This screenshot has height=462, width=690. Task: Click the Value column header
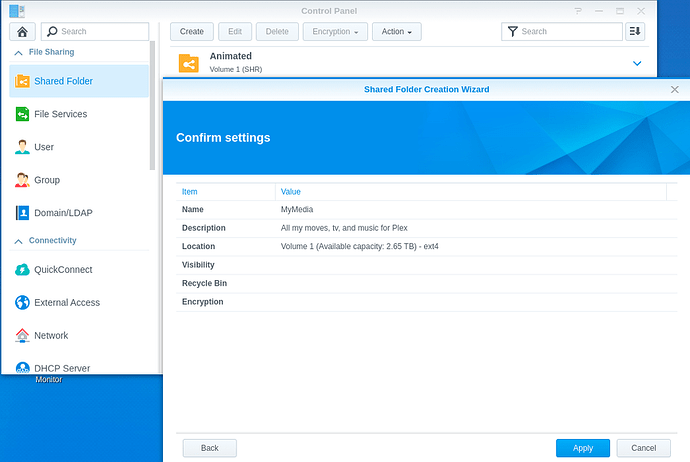click(x=471, y=192)
